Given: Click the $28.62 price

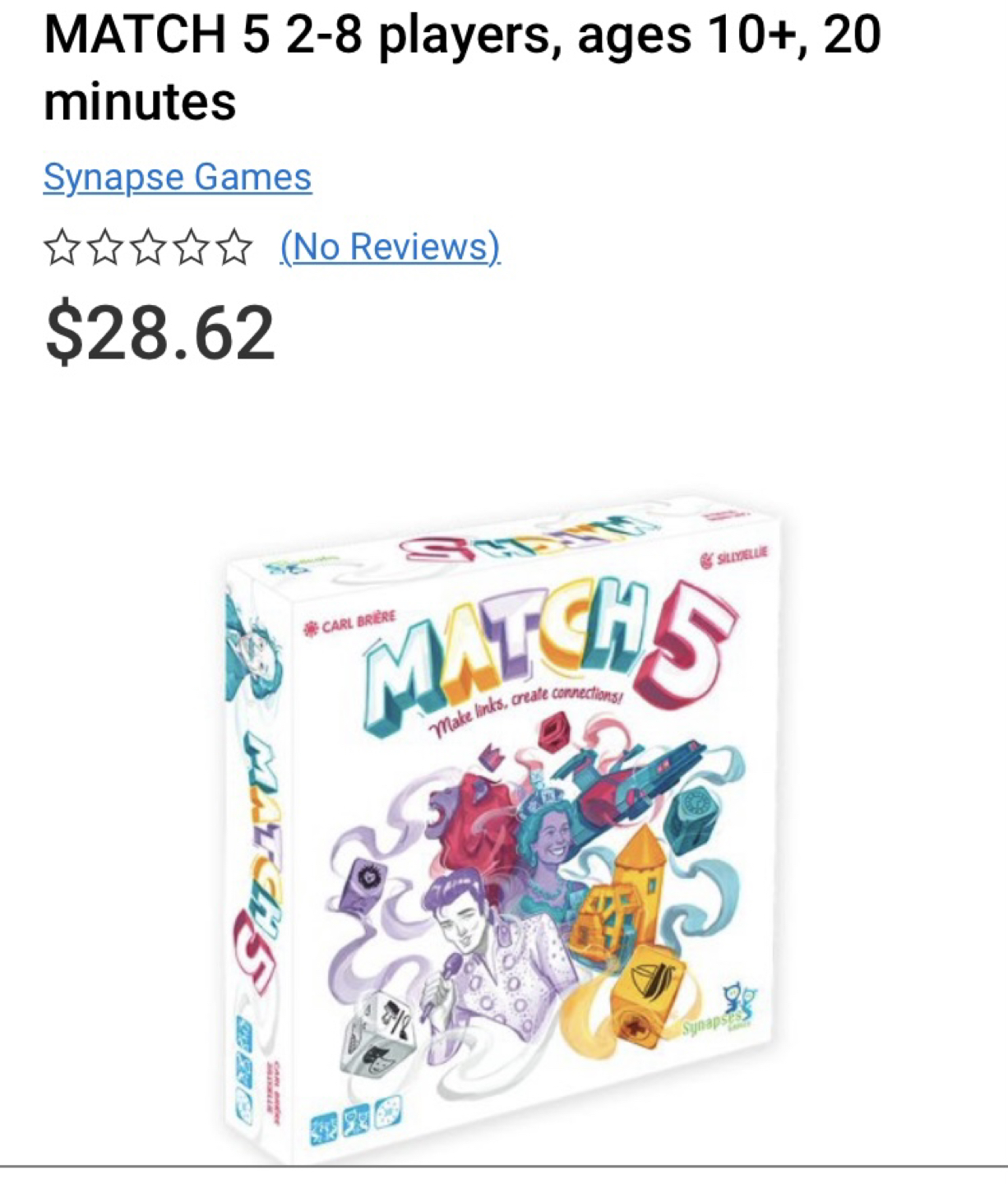Looking at the screenshot, I should tap(160, 332).
